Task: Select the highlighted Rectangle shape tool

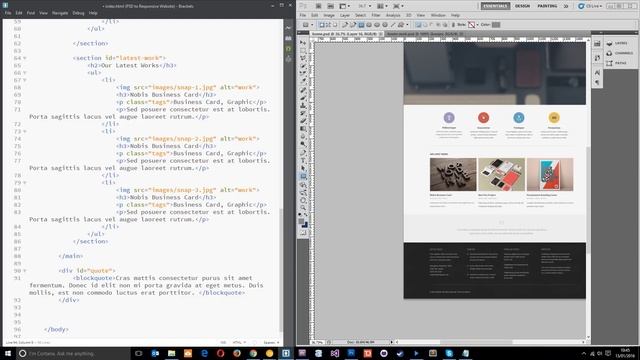Action: pos(303,176)
